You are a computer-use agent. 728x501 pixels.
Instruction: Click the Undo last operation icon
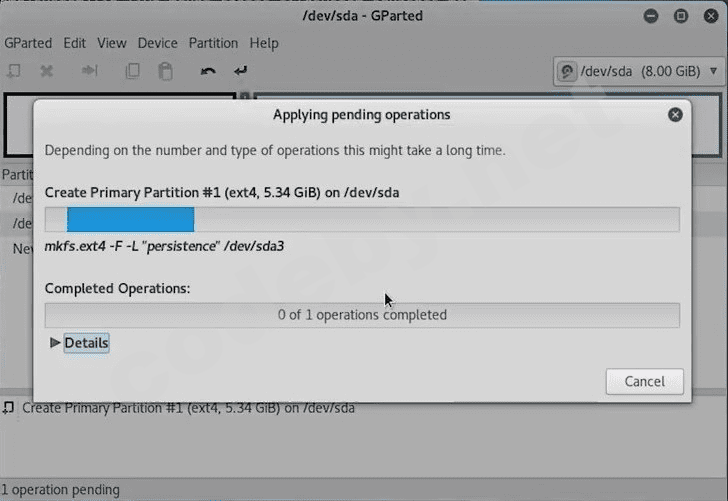click(x=208, y=71)
